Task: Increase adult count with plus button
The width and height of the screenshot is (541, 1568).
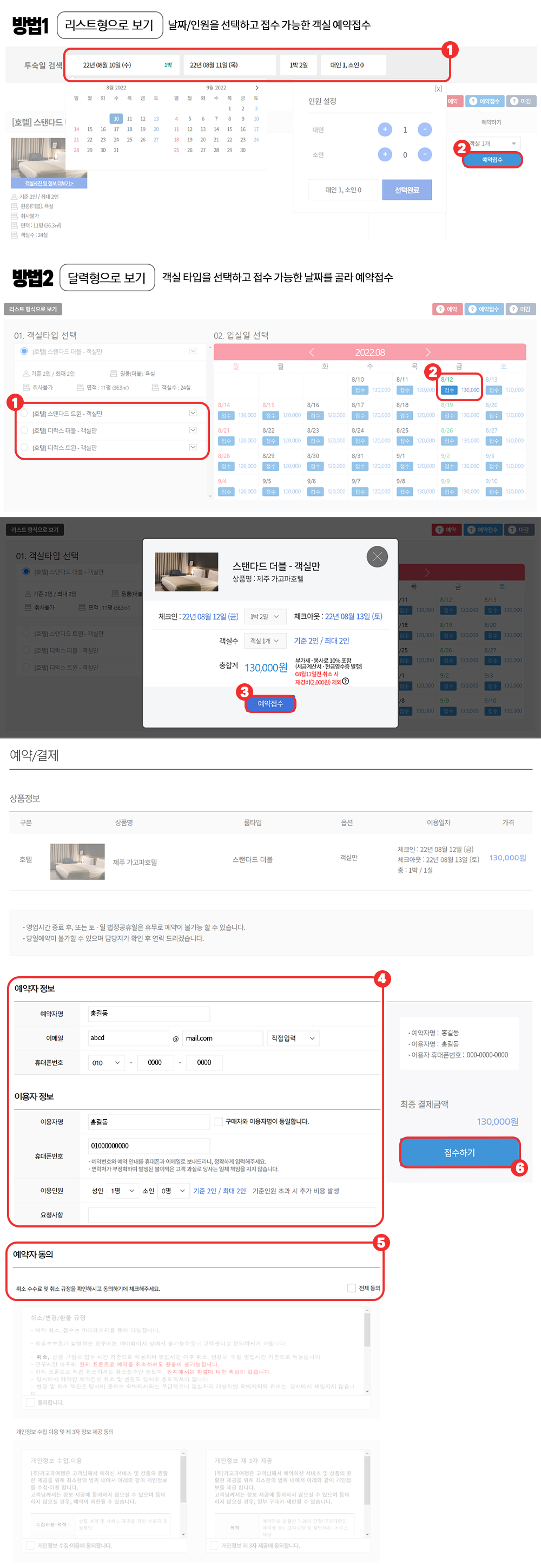Action: 385,129
